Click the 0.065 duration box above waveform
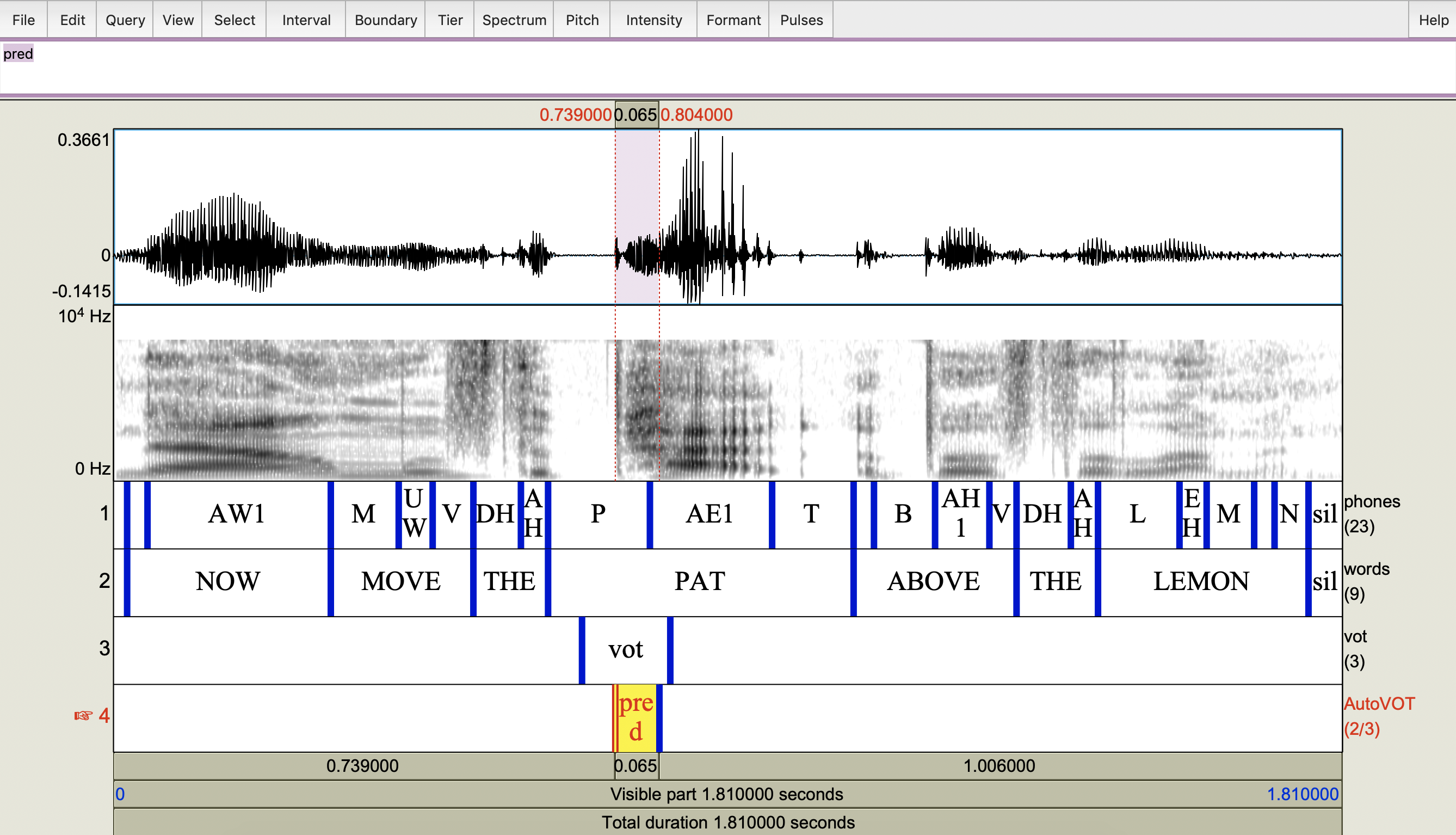This screenshot has width=1456, height=835. [636, 115]
